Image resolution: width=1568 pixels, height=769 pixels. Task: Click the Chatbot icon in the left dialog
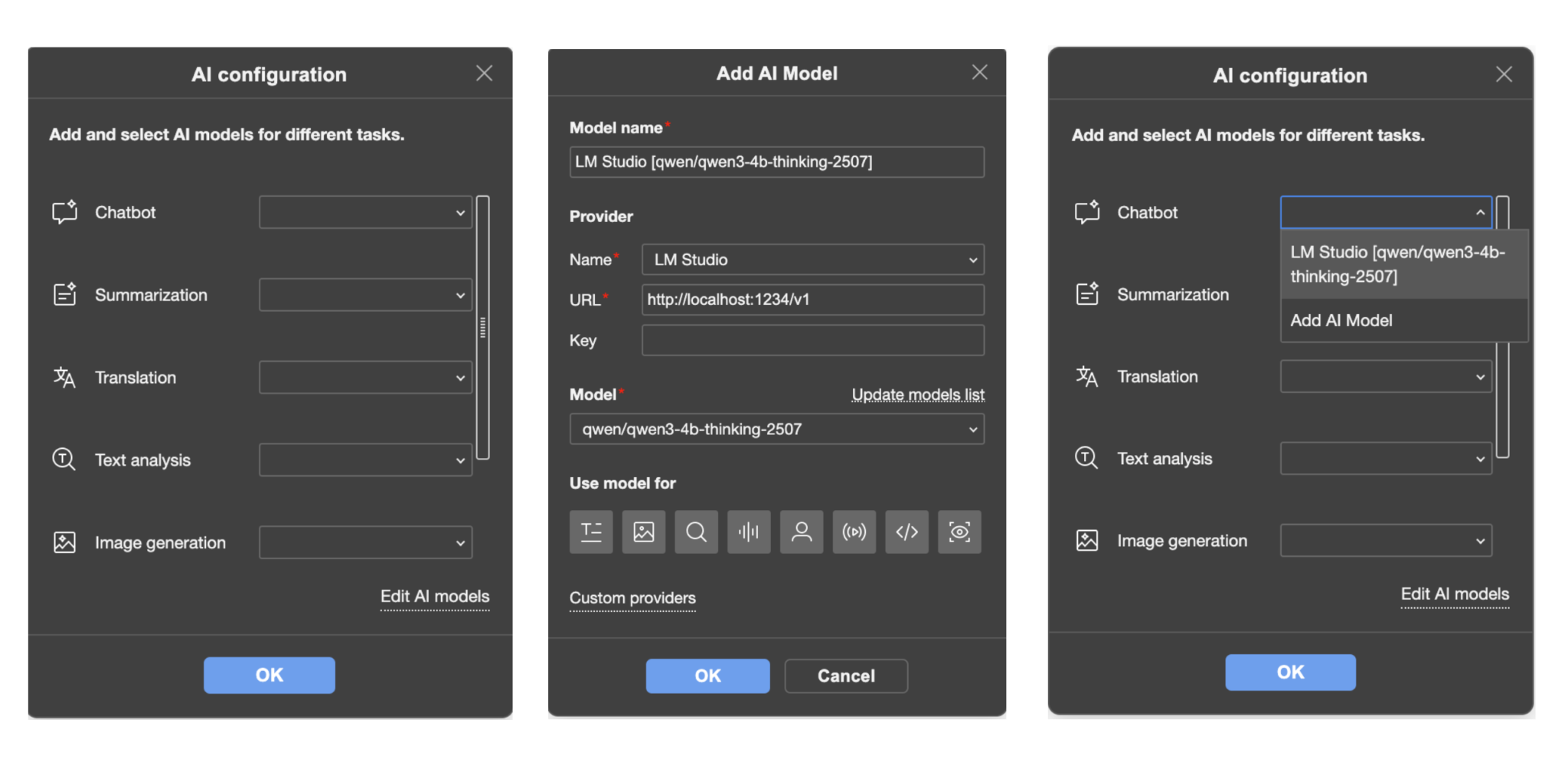[x=64, y=212]
